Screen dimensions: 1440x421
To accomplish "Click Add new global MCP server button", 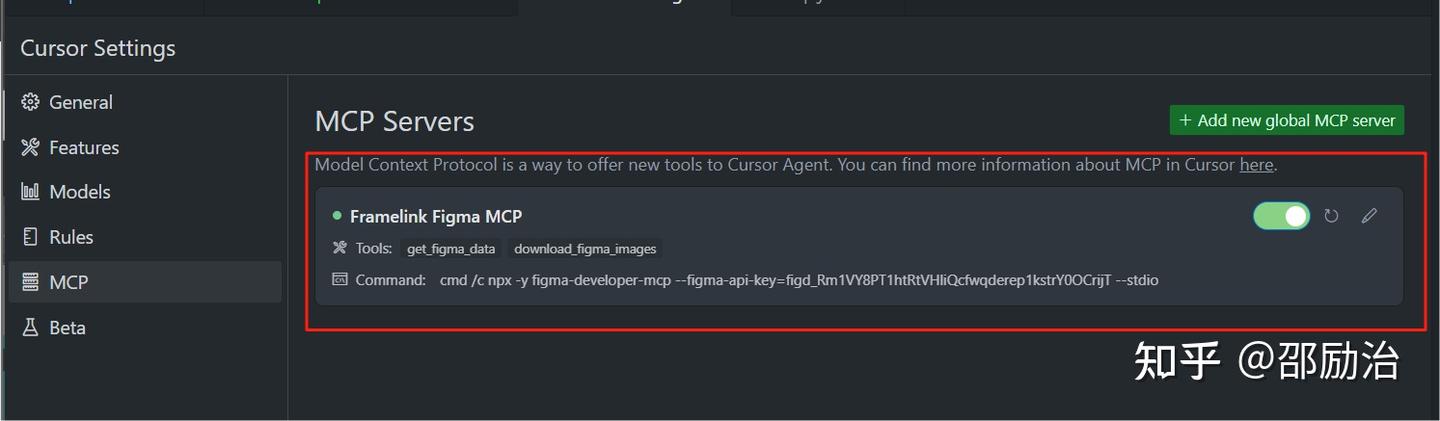I will point(1286,120).
